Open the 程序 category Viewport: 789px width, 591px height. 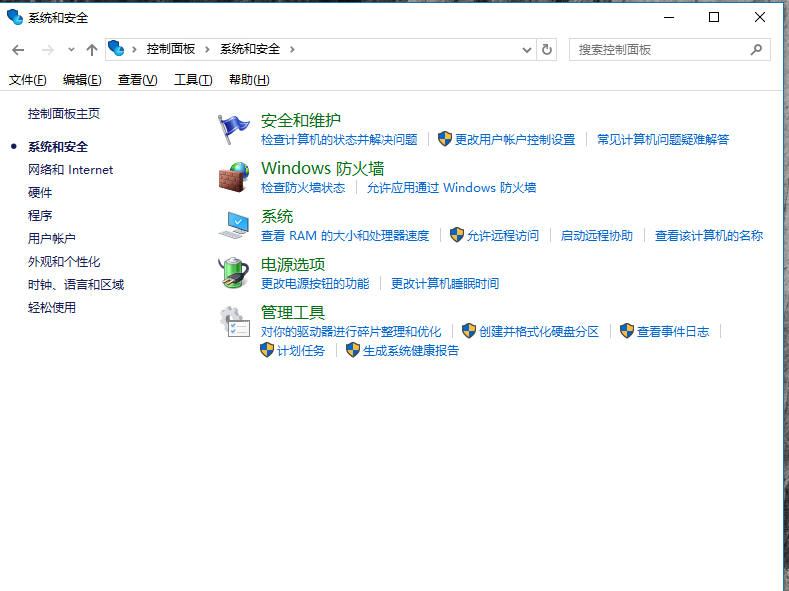[40, 216]
